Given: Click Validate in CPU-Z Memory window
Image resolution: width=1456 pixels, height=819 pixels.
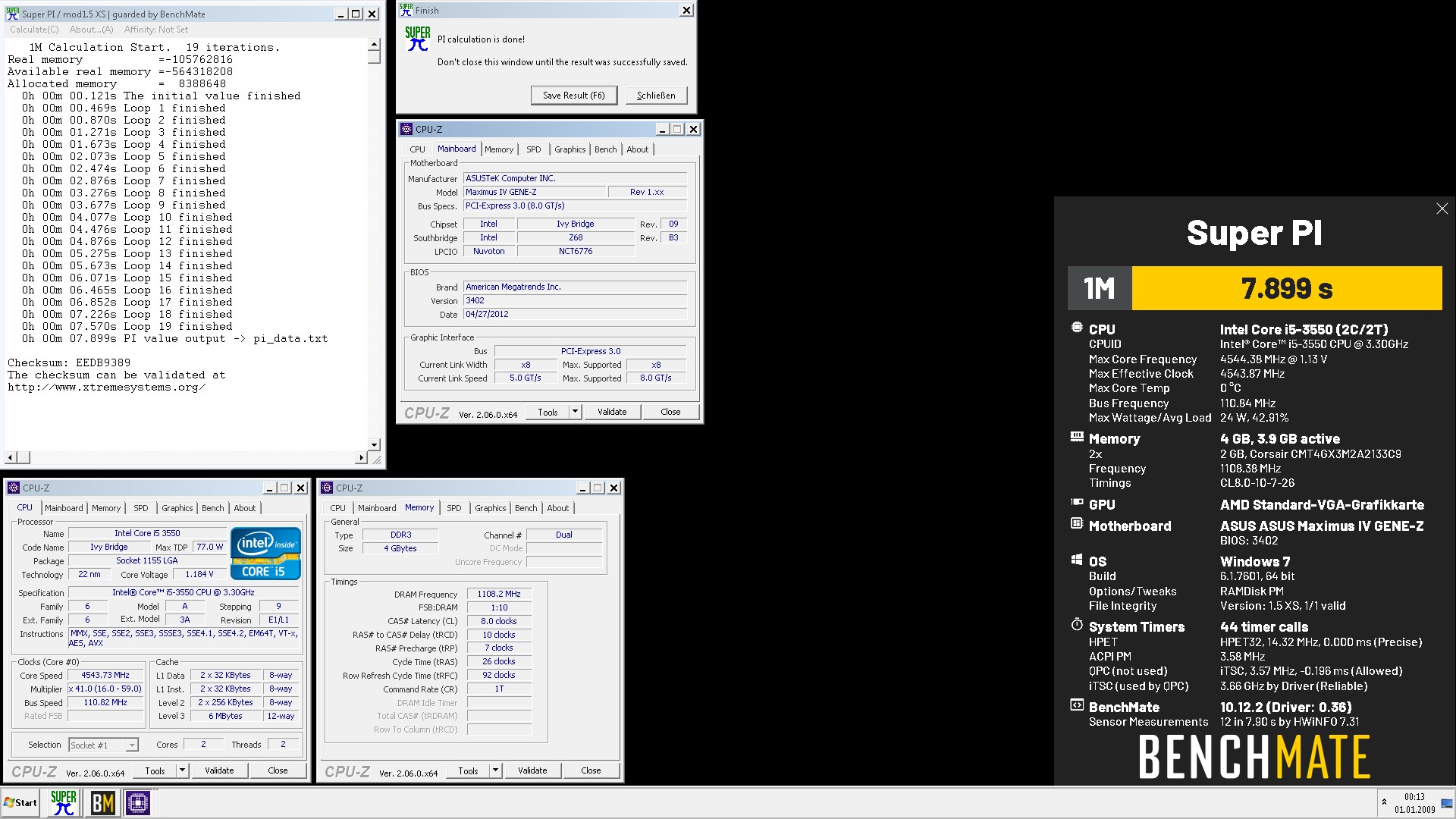Looking at the screenshot, I should (x=532, y=770).
